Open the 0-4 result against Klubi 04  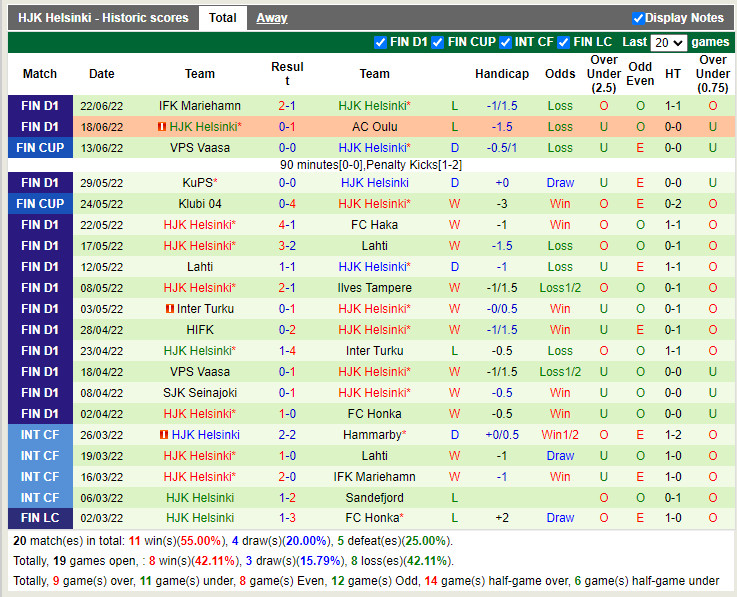287,204
